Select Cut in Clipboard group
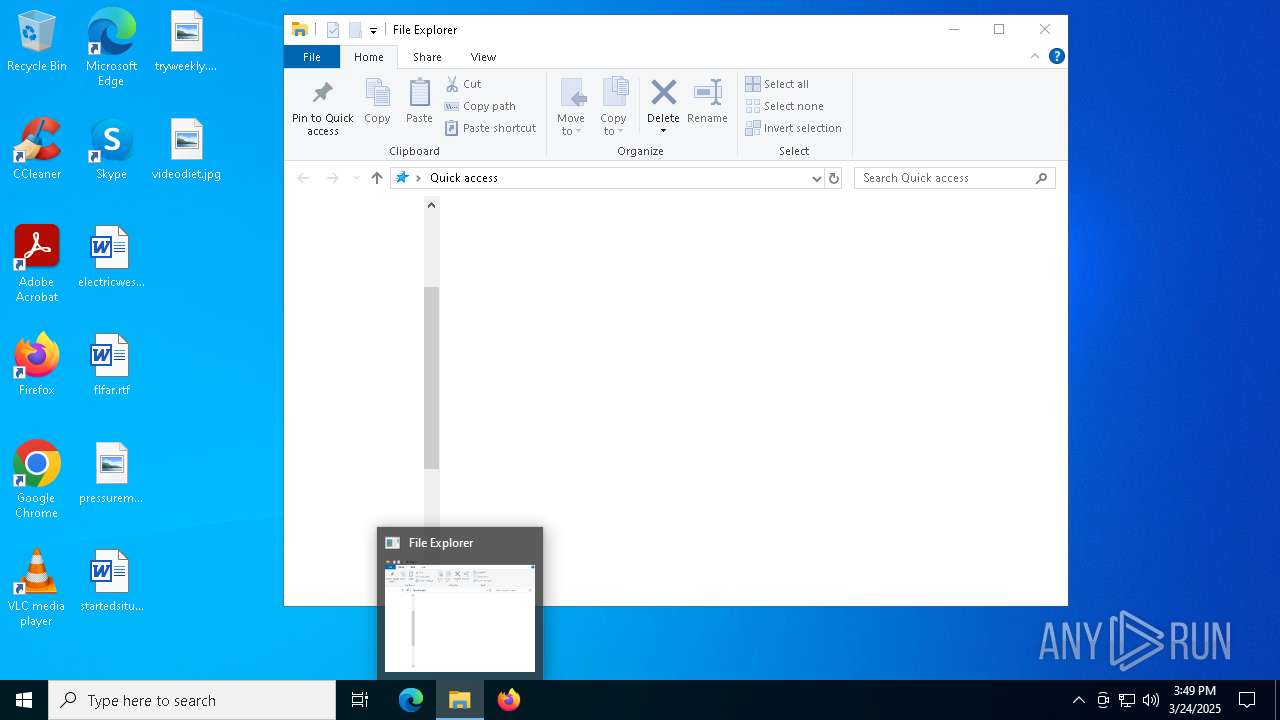The height and width of the screenshot is (720, 1280). point(463,84)
